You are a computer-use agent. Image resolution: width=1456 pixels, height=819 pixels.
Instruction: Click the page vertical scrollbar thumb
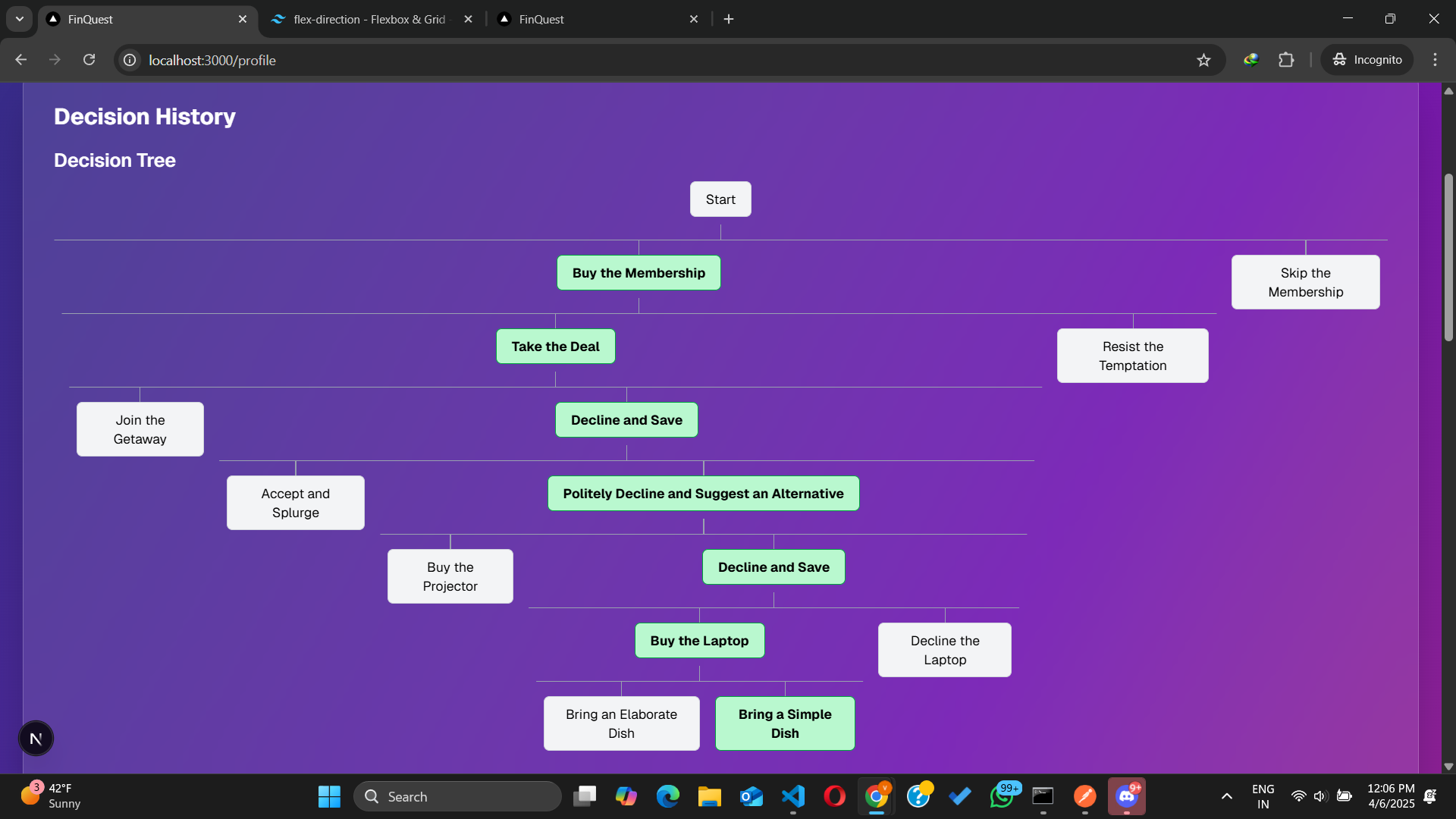(1448, 258)
